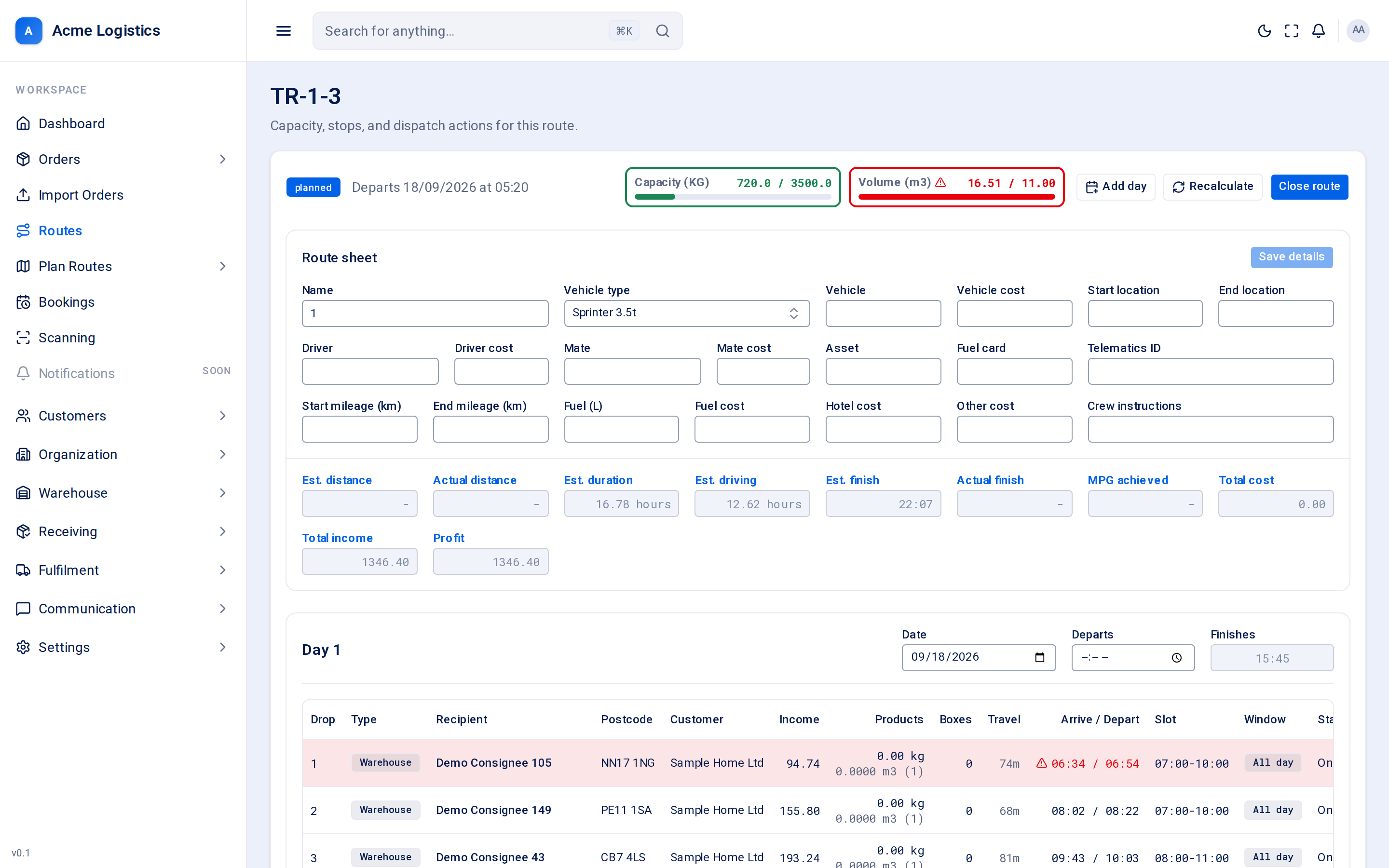Expand the Warehouse section chevron

click(223, 492)
